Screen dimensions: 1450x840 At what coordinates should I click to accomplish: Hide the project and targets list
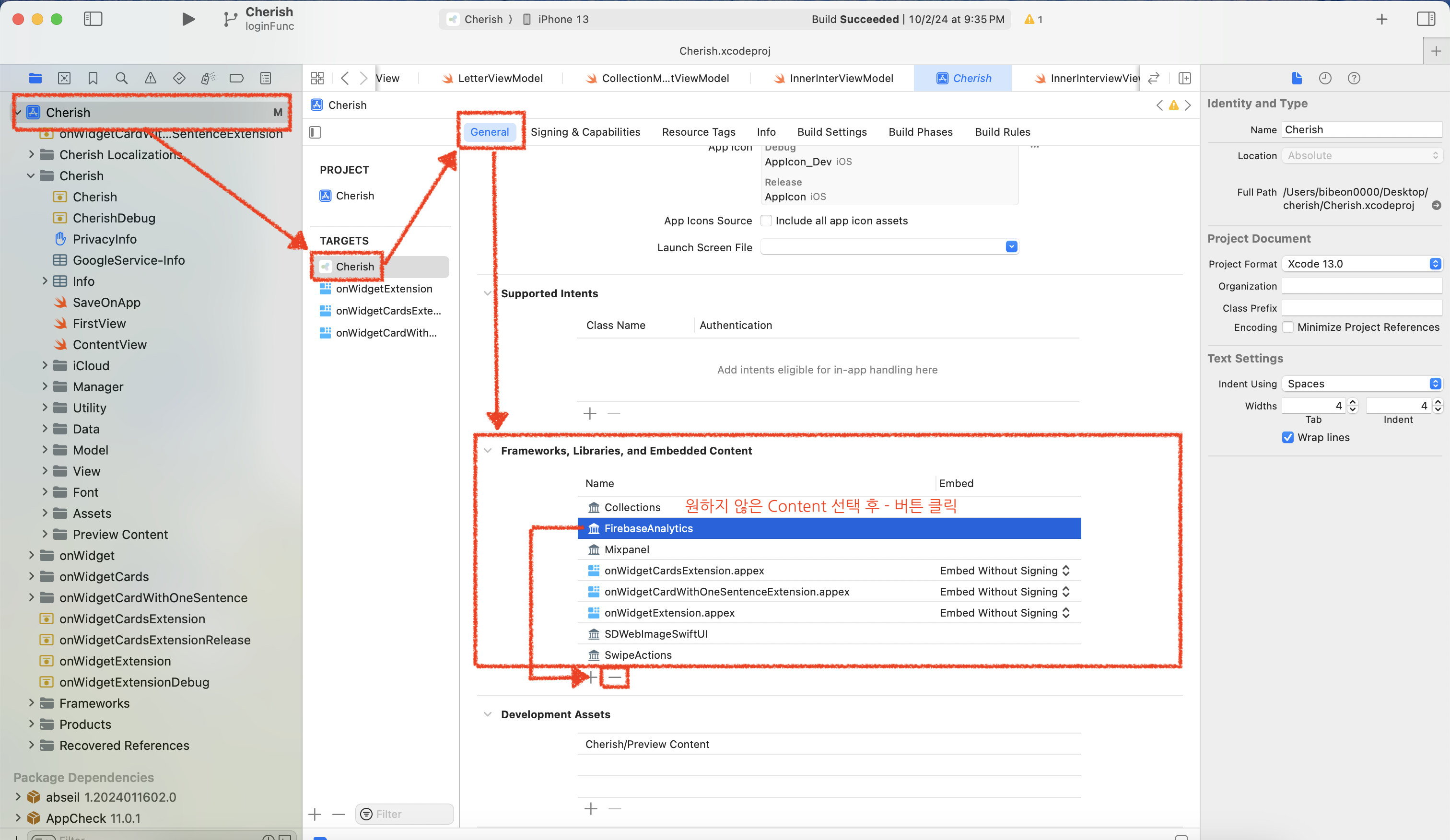coord(316,132)
